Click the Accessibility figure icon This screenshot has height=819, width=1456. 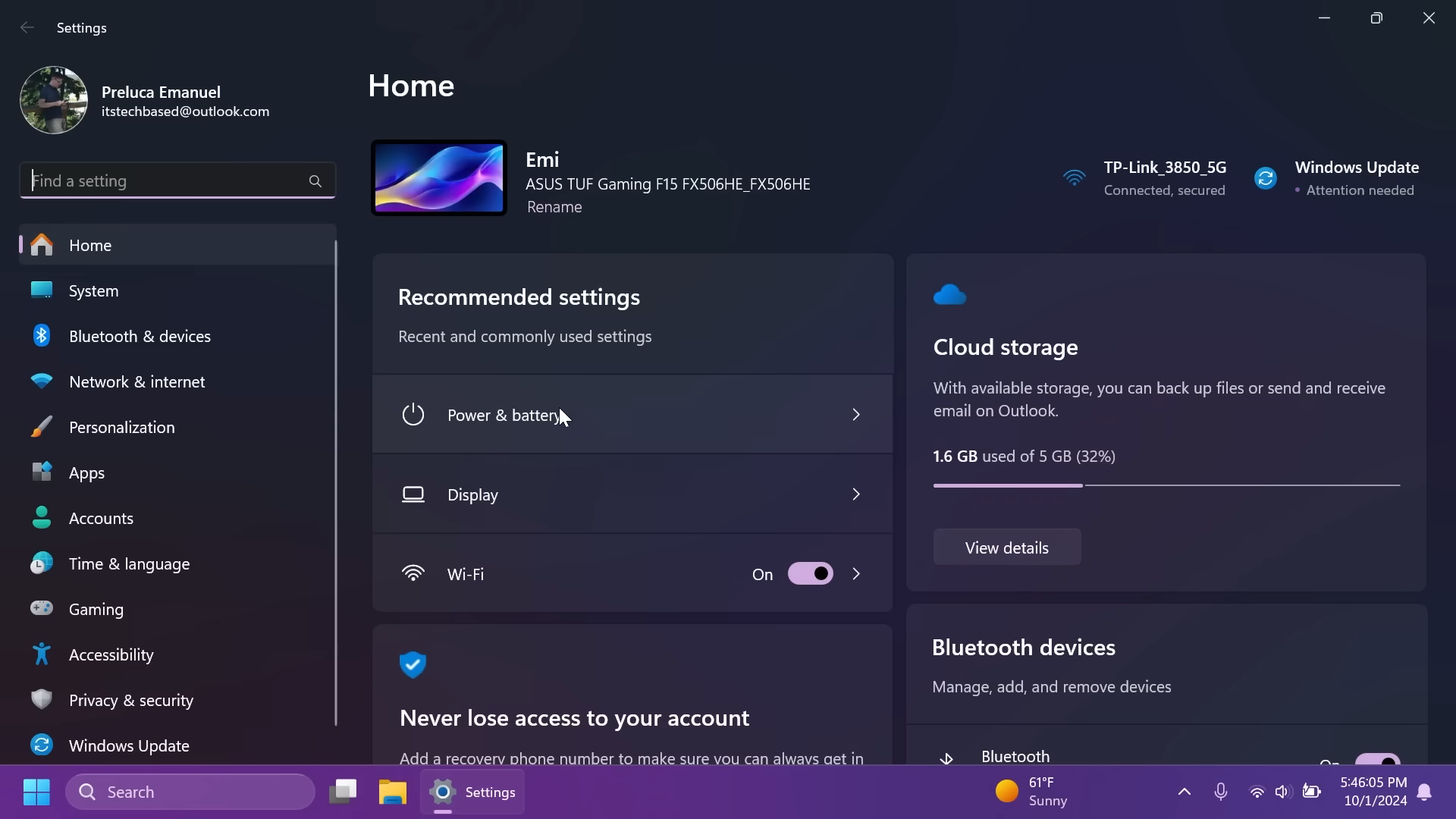click(x=42, y=654)
